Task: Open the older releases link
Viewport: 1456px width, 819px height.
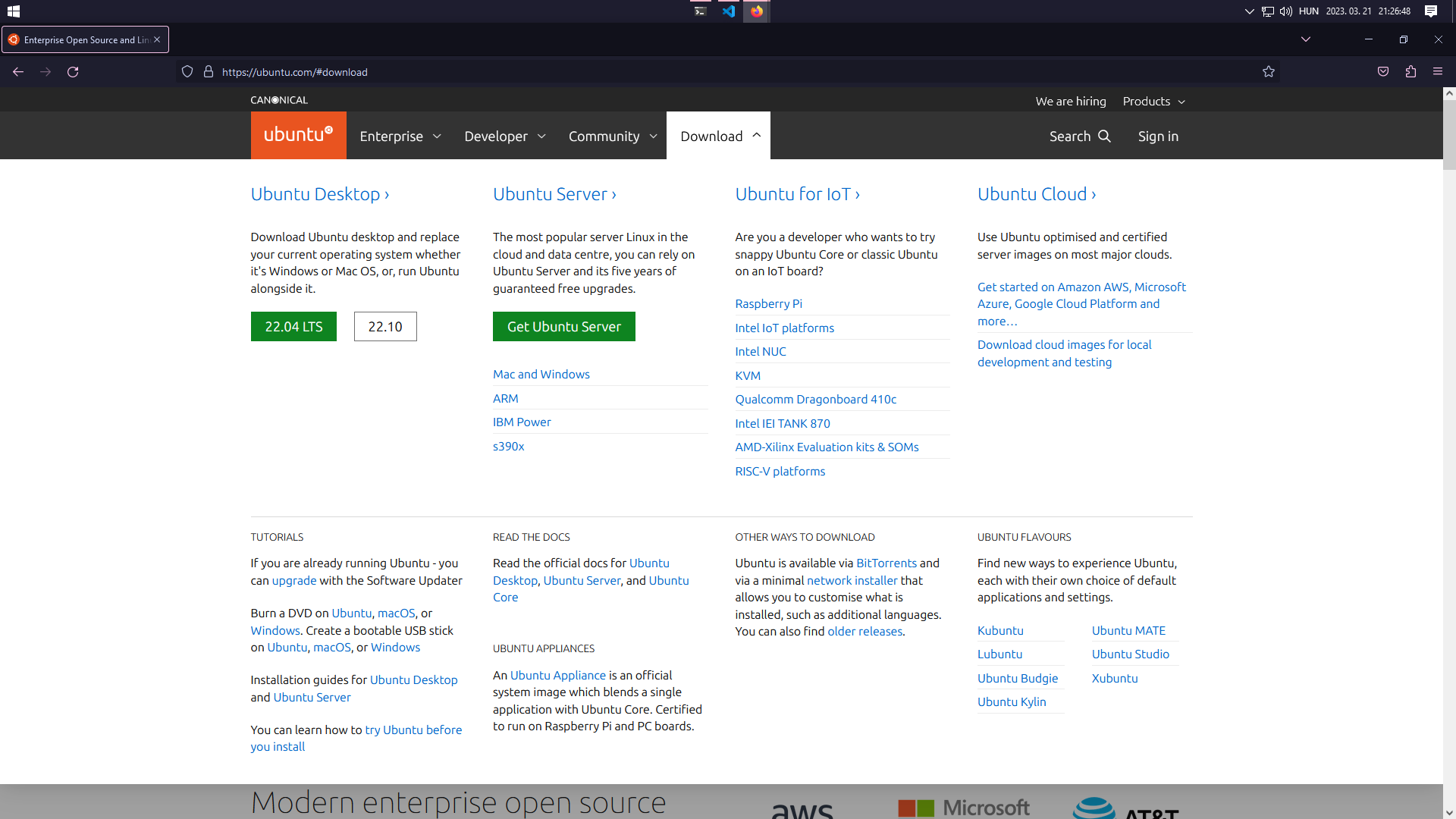Action: pos(864,632)
